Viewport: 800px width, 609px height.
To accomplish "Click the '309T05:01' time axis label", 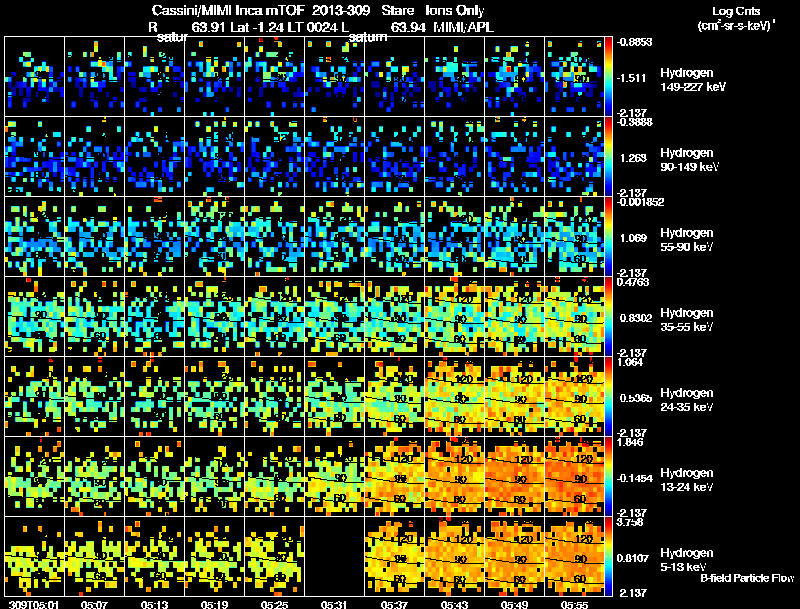I will click(x=34, y=605).
